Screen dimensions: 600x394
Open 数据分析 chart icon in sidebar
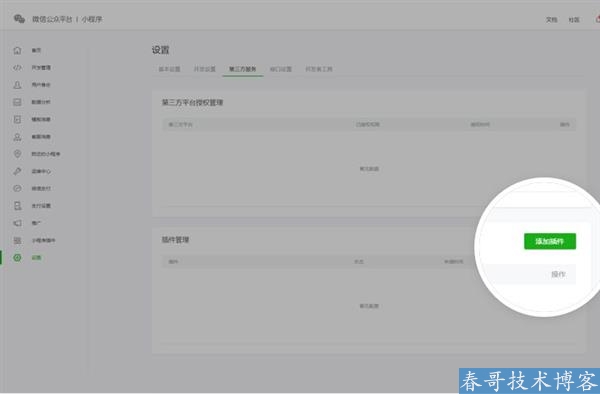[17, 102]
